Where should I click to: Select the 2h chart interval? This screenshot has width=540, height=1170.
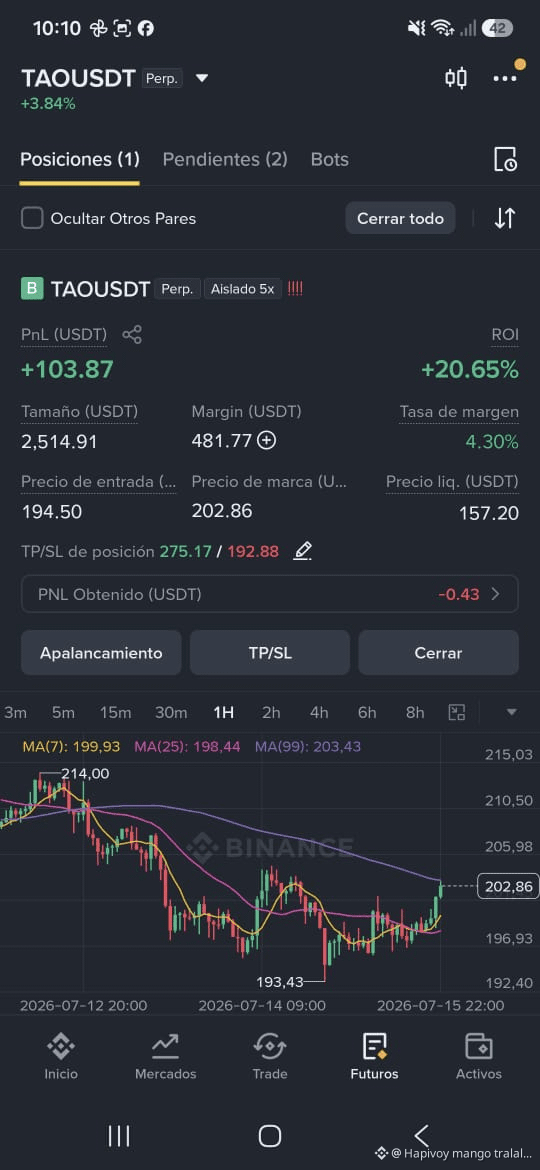pos(271,713)
